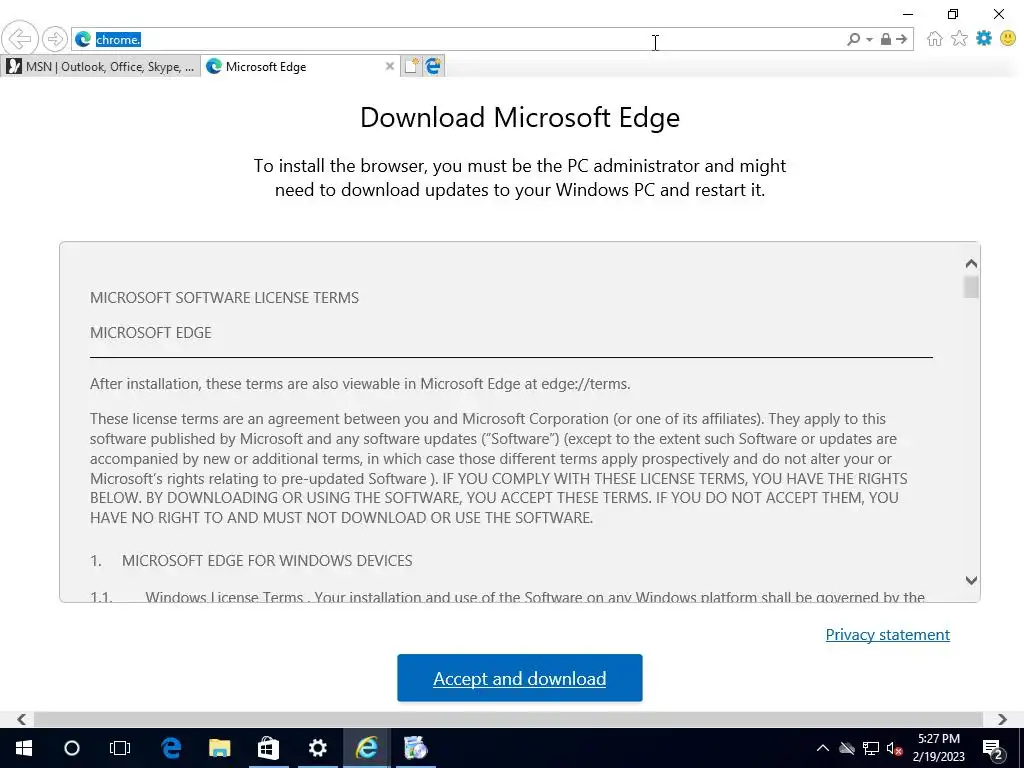This screenshot has width=1024, height=768.
Task: Open Task View on taskbar
Action: 120,748
